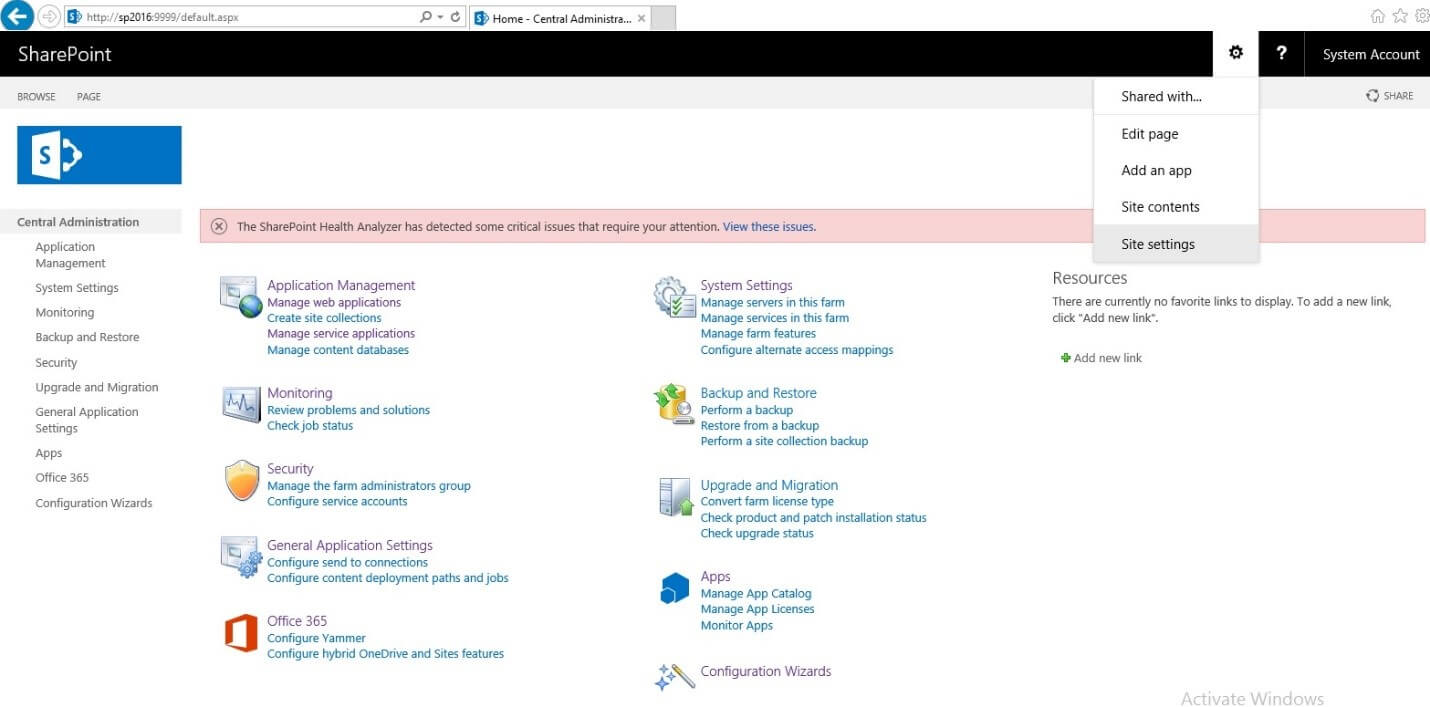Viewport: 1430px width, 707px height.
Task: Click the Perform a site collection backup link
Action: (785, 441)
